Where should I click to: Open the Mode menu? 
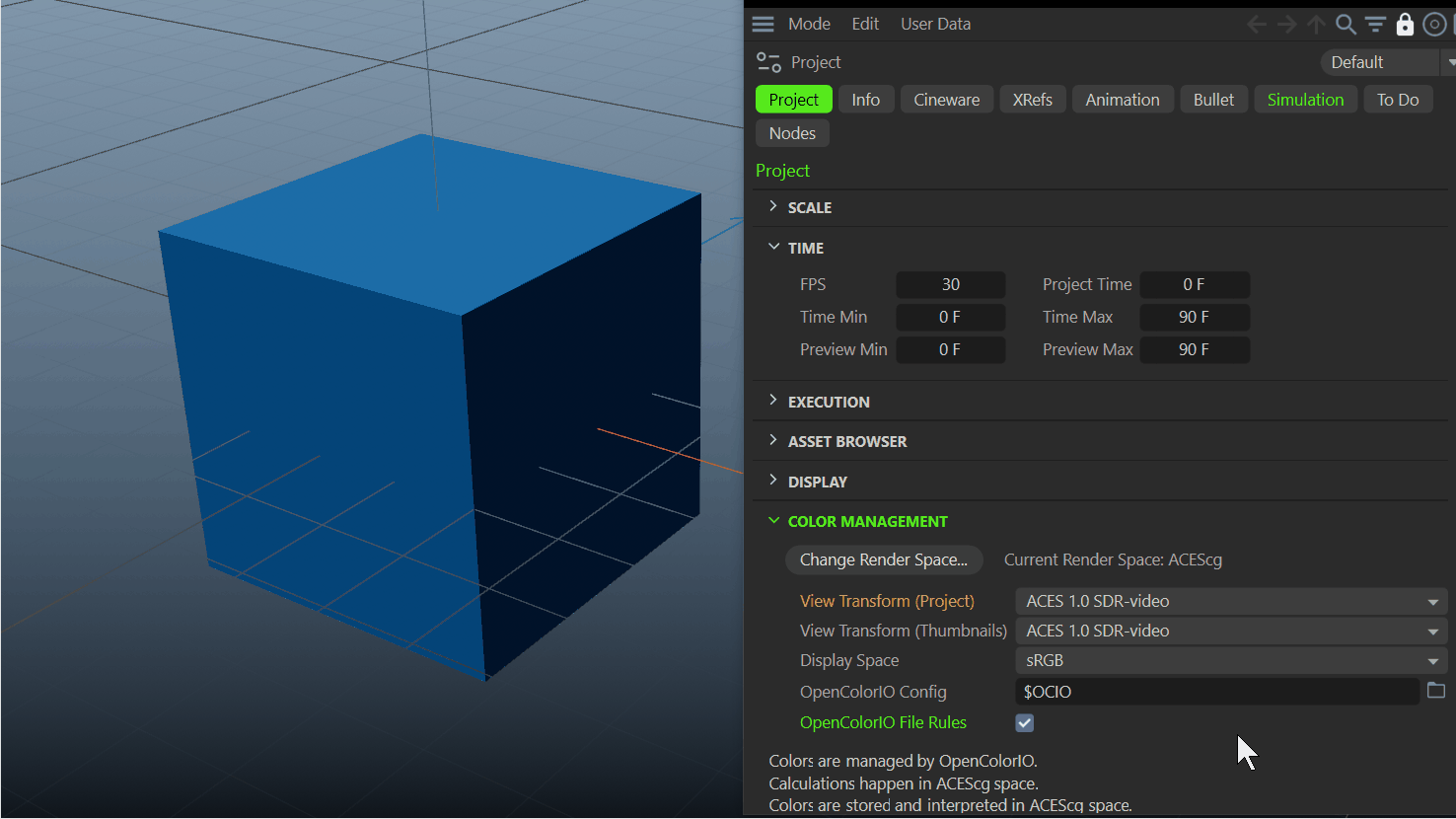(x=809, y=24)
